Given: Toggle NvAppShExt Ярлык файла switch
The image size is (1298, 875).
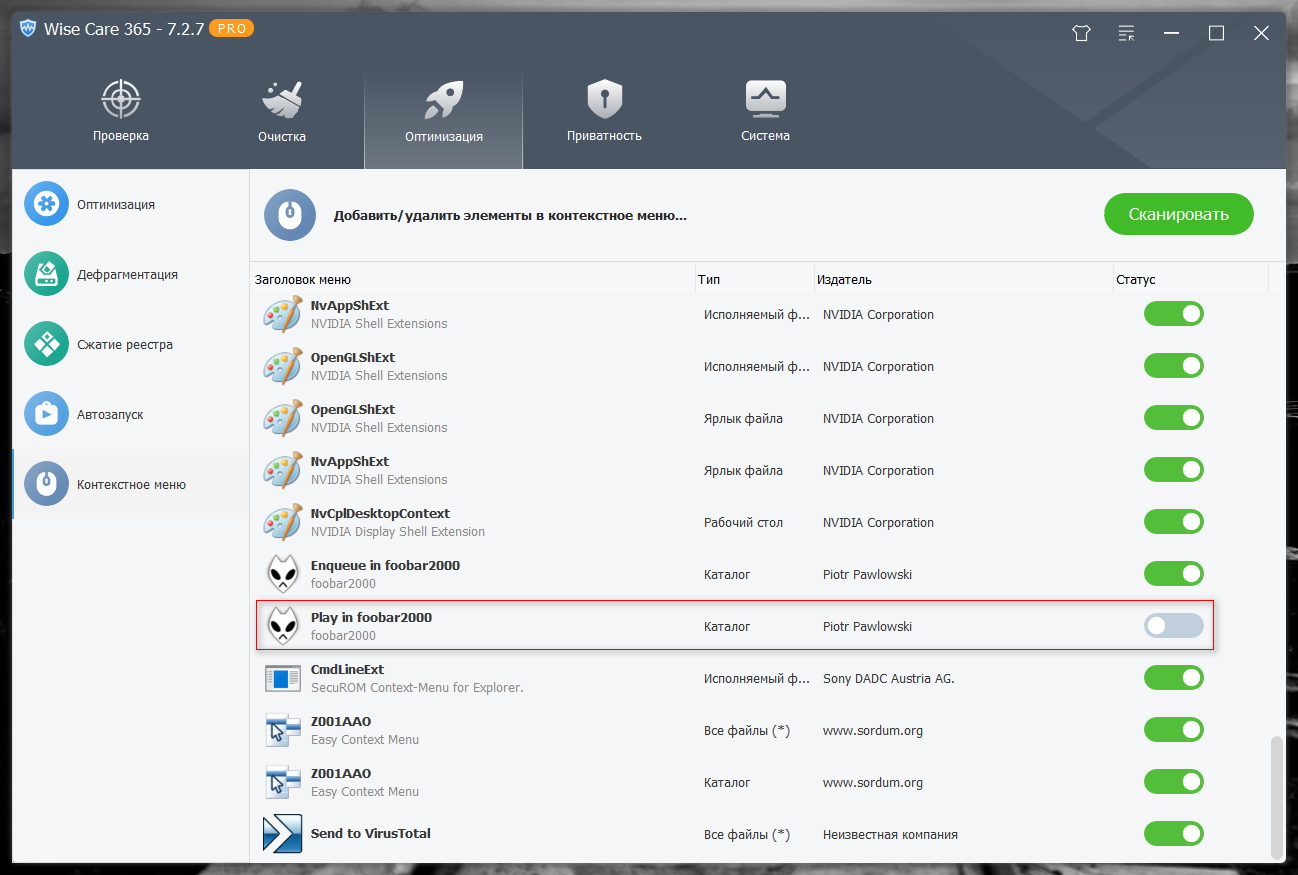Looking at the screenshot, I should 1174,470.
